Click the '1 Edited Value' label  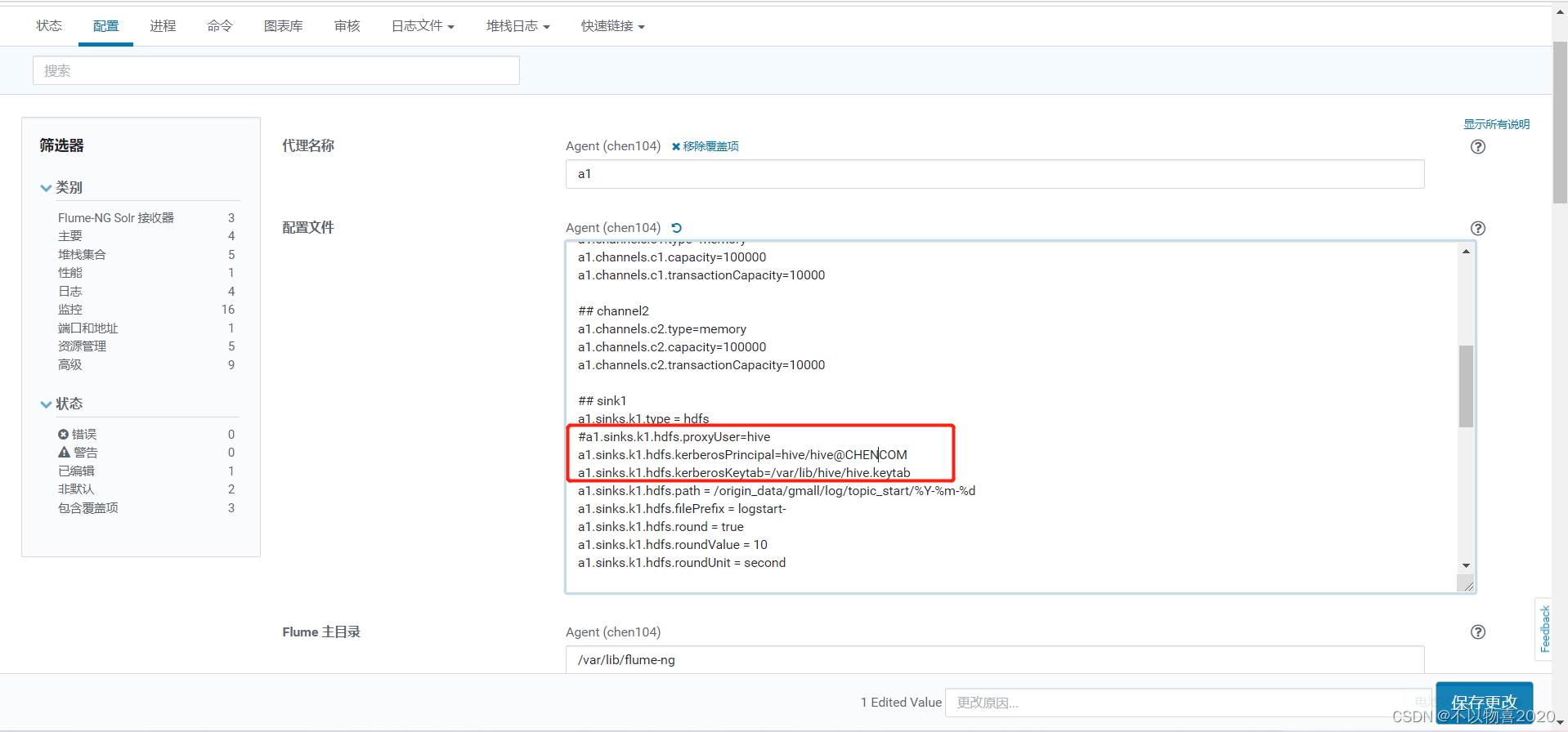pyautogui.click(x=901, y=703)
